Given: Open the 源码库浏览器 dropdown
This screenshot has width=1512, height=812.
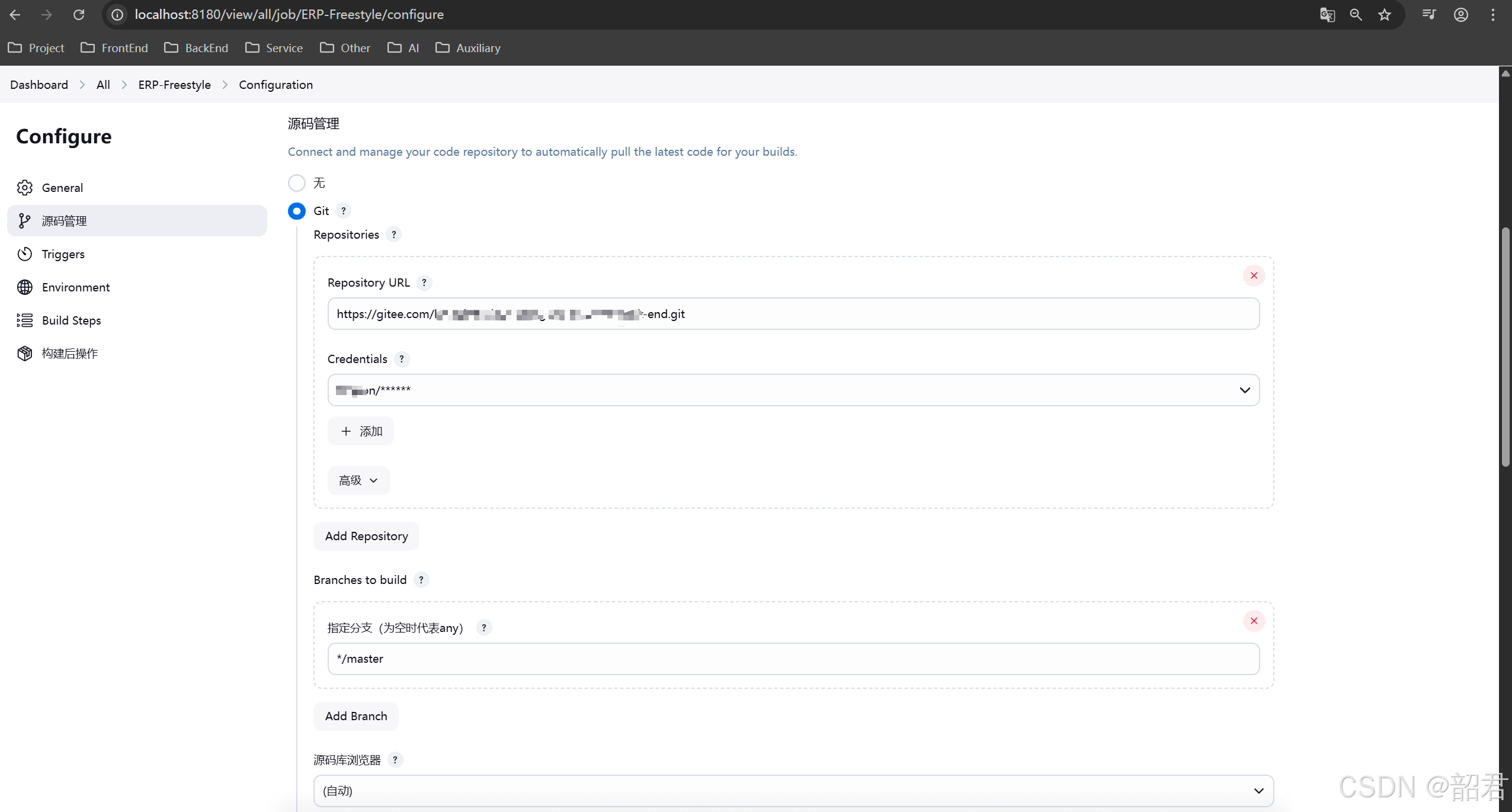Looking at the screenshot, I should click(793, 791).
